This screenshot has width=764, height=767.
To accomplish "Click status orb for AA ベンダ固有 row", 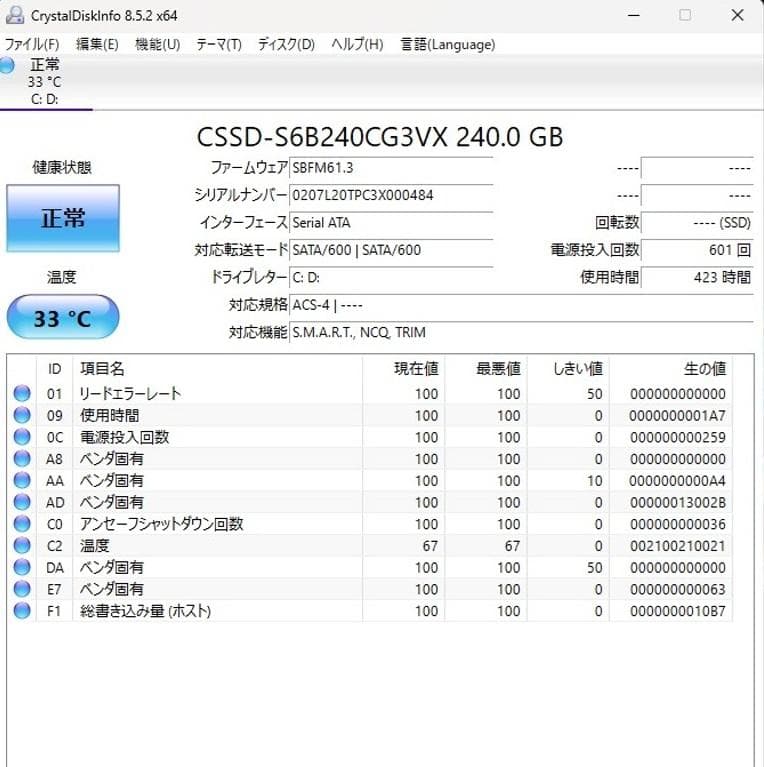I will coord(22,480).
